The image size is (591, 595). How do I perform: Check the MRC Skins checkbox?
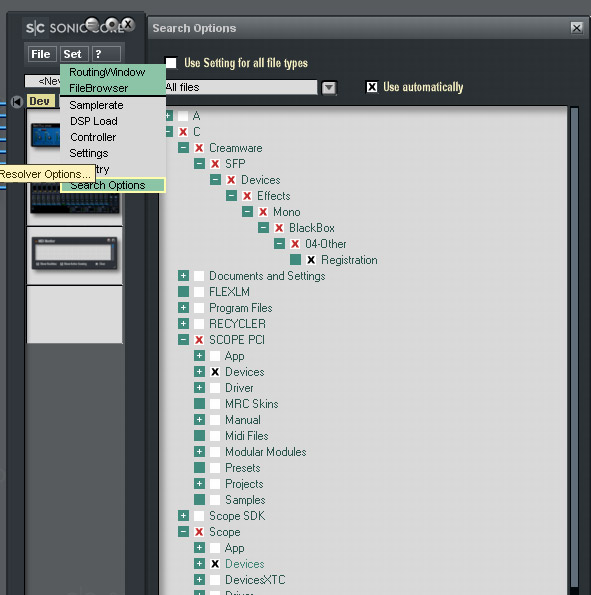coord(215,404)
